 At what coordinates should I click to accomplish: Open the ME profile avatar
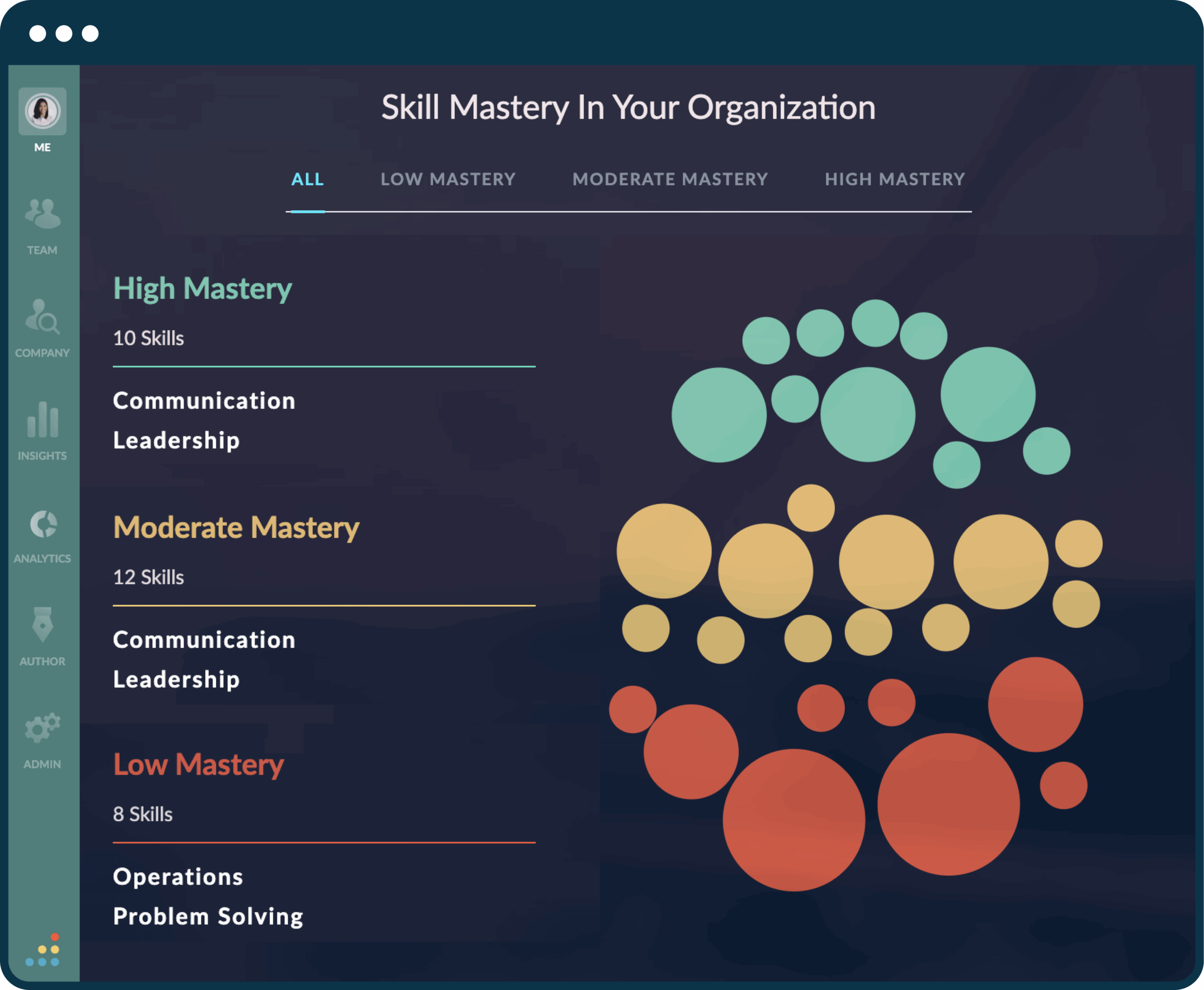pyautogui.click(x=42, y=111)
